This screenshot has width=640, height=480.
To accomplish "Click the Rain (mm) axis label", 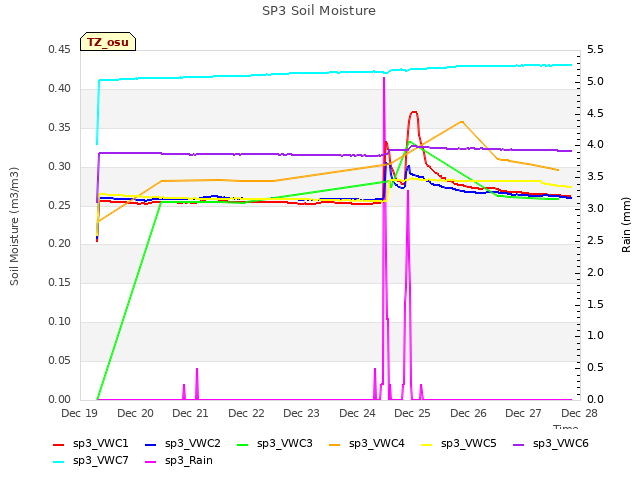I will pyautogui.click(x=626, y=225).
